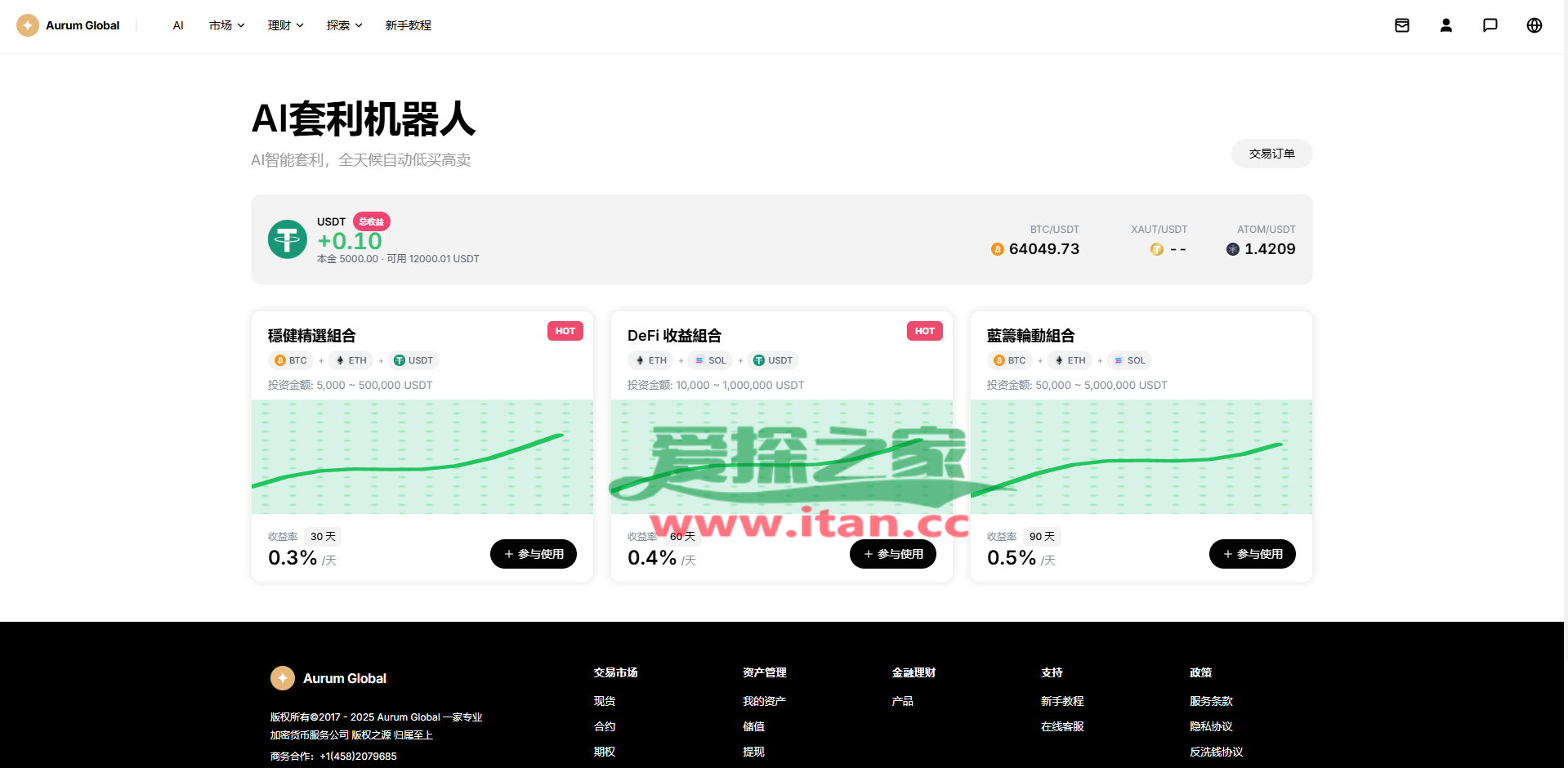The width and height of the screenshot is (1568, 768).
Task: Open 新手教程 link in footer
Action: [x=1063, y=701]
